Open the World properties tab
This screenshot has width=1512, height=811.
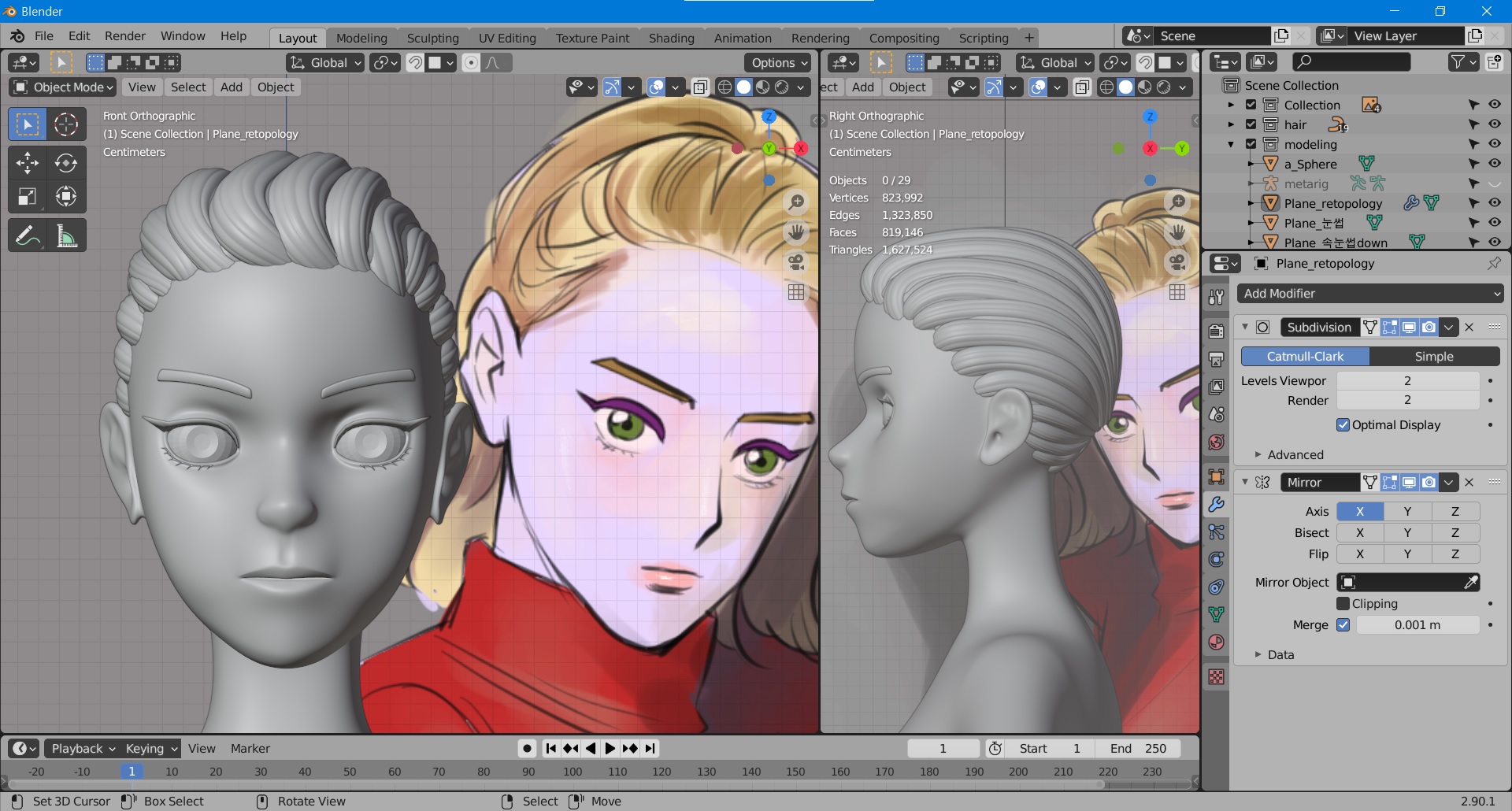coord(1216,443)
